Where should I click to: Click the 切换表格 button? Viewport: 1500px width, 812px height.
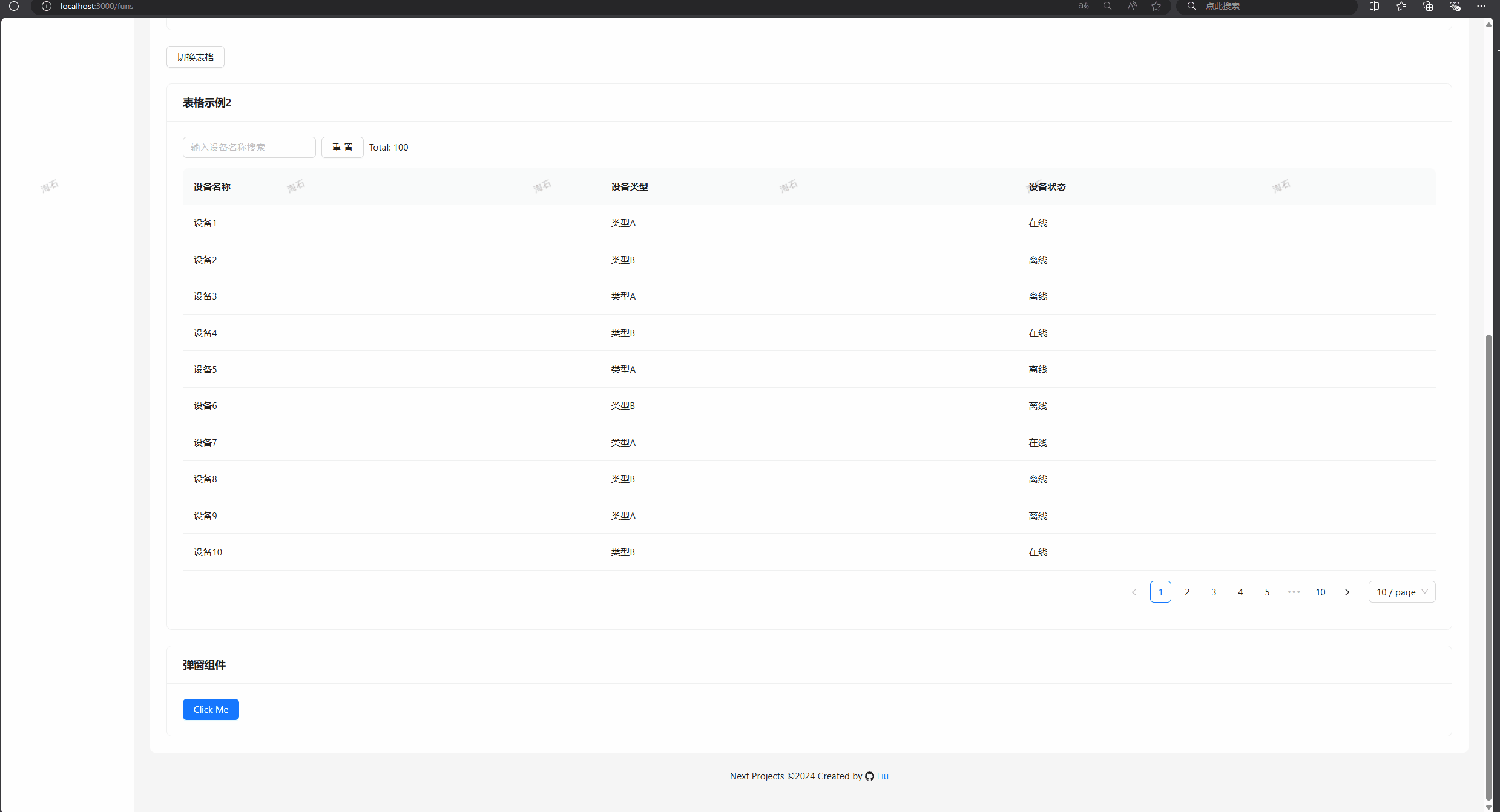(195, 57)
